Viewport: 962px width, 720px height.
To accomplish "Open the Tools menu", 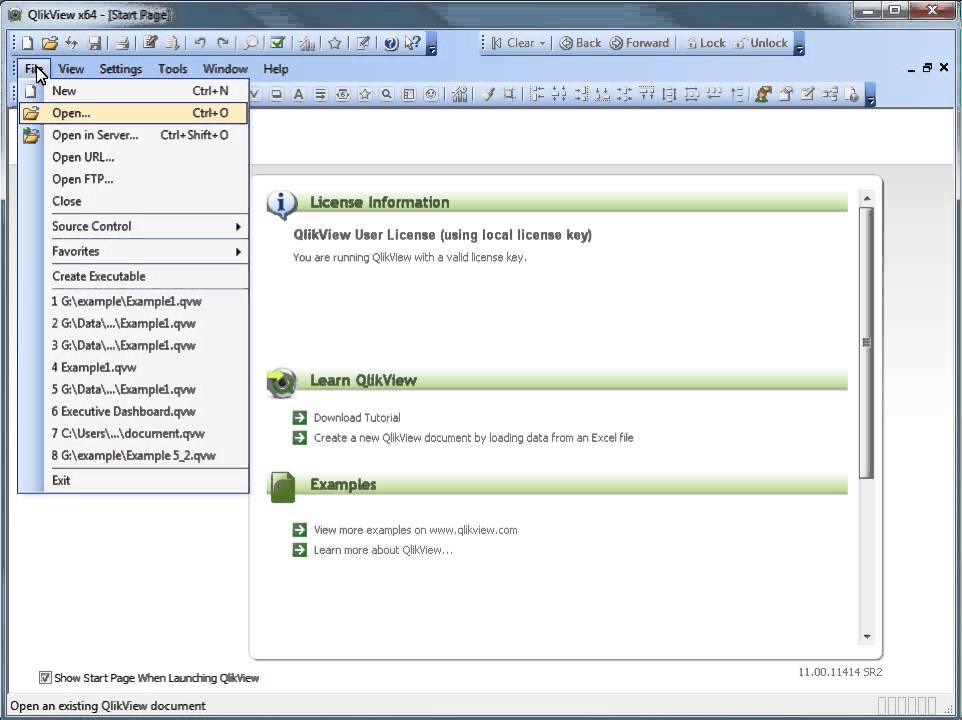I will (x=172, y=69).
